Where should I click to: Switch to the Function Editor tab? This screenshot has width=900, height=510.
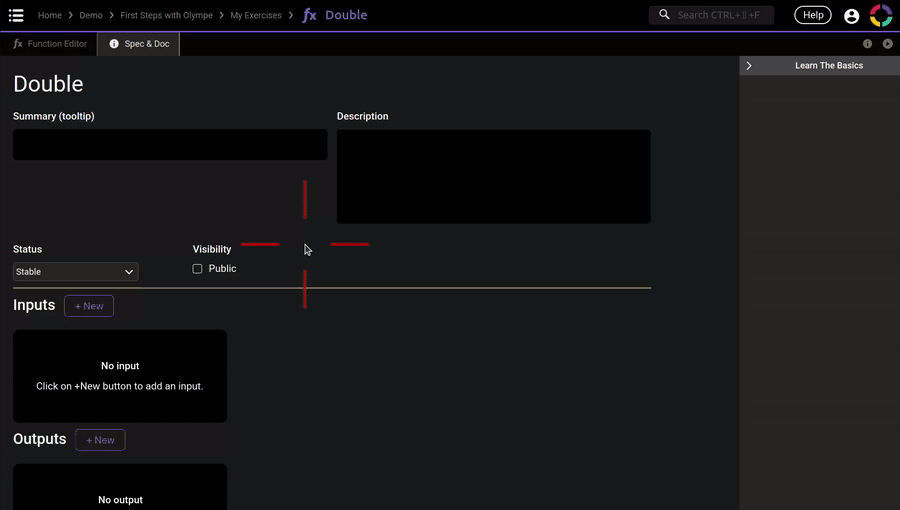click(50, 44)
